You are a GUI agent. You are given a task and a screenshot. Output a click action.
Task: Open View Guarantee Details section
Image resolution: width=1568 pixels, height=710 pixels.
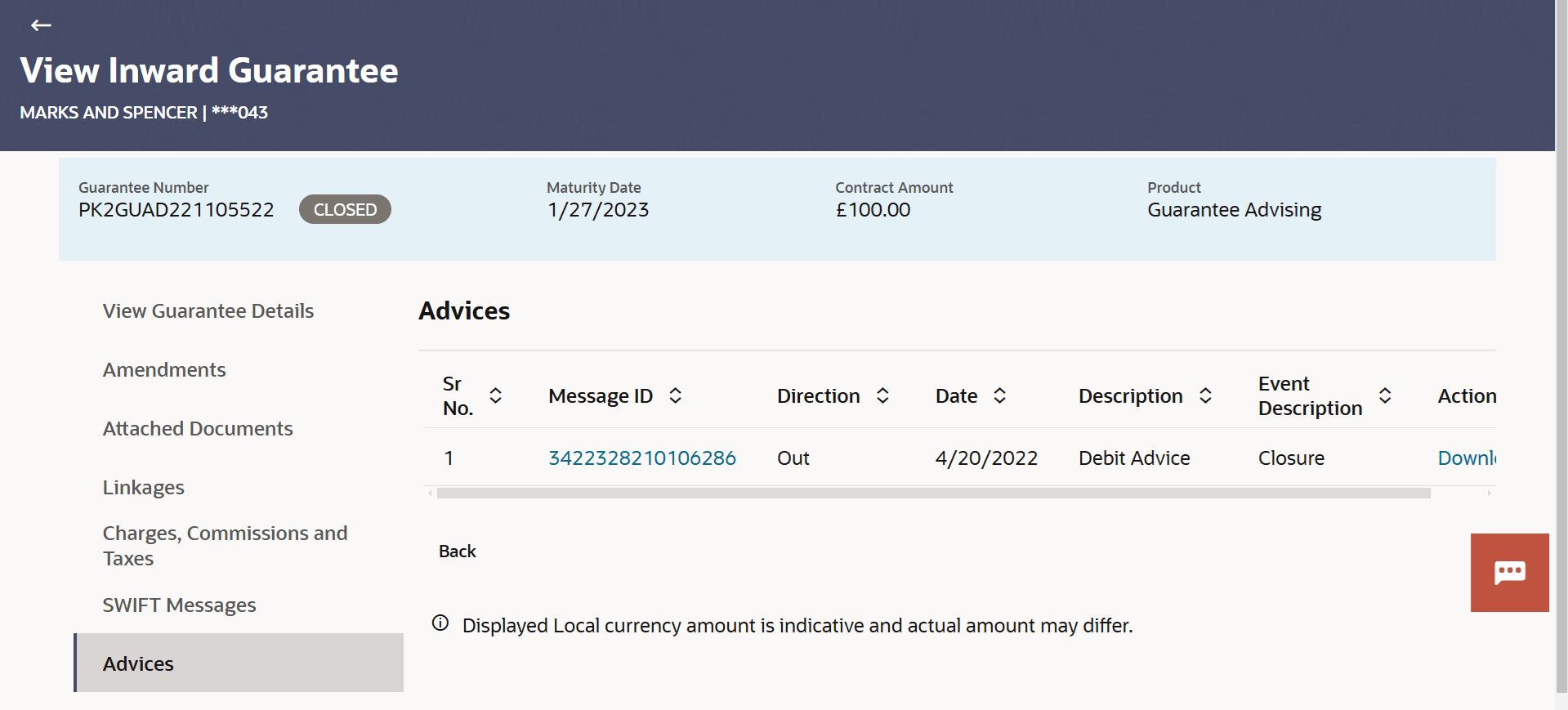click(x=208, y=311)
